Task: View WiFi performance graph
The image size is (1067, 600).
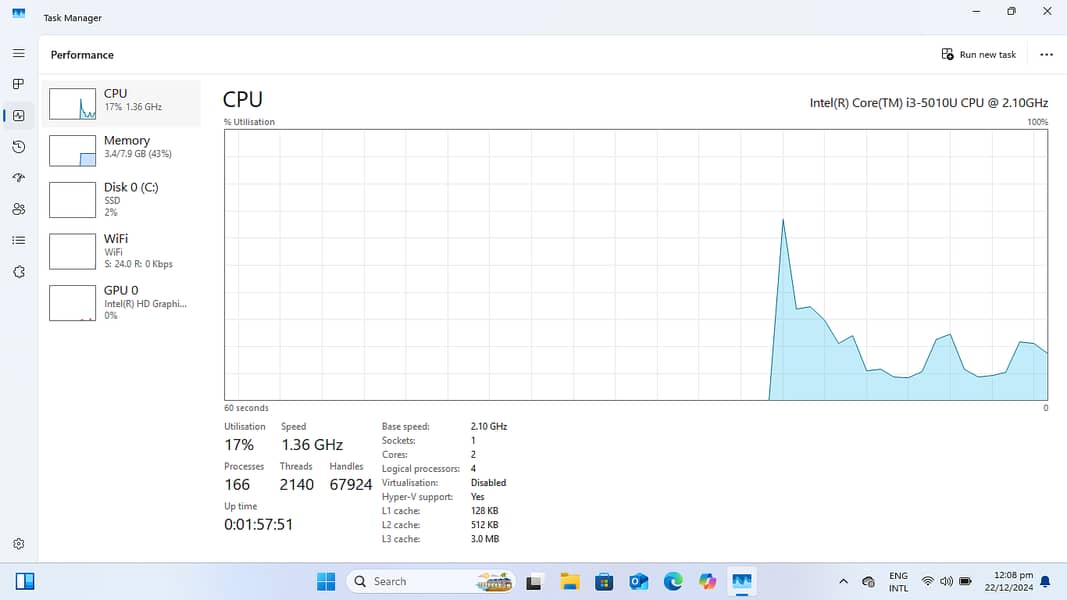Action: (x=121, y=251)
